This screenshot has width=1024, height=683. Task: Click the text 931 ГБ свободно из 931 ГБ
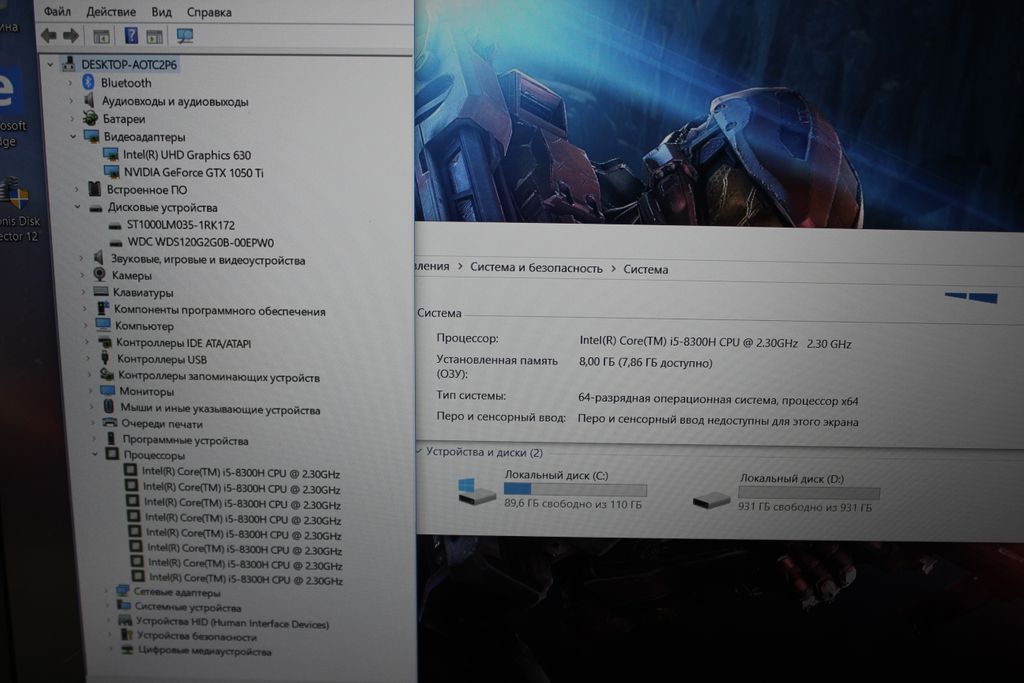coord(805,507)
